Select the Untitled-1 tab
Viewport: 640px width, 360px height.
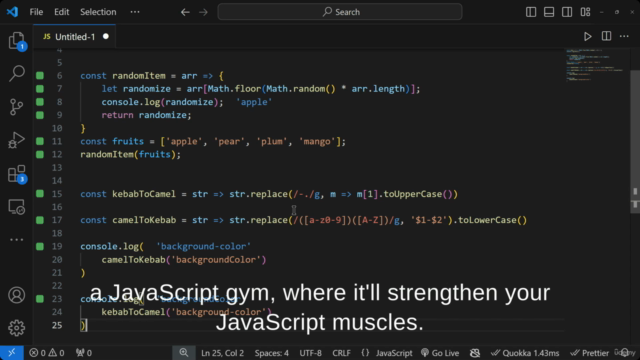75,37
